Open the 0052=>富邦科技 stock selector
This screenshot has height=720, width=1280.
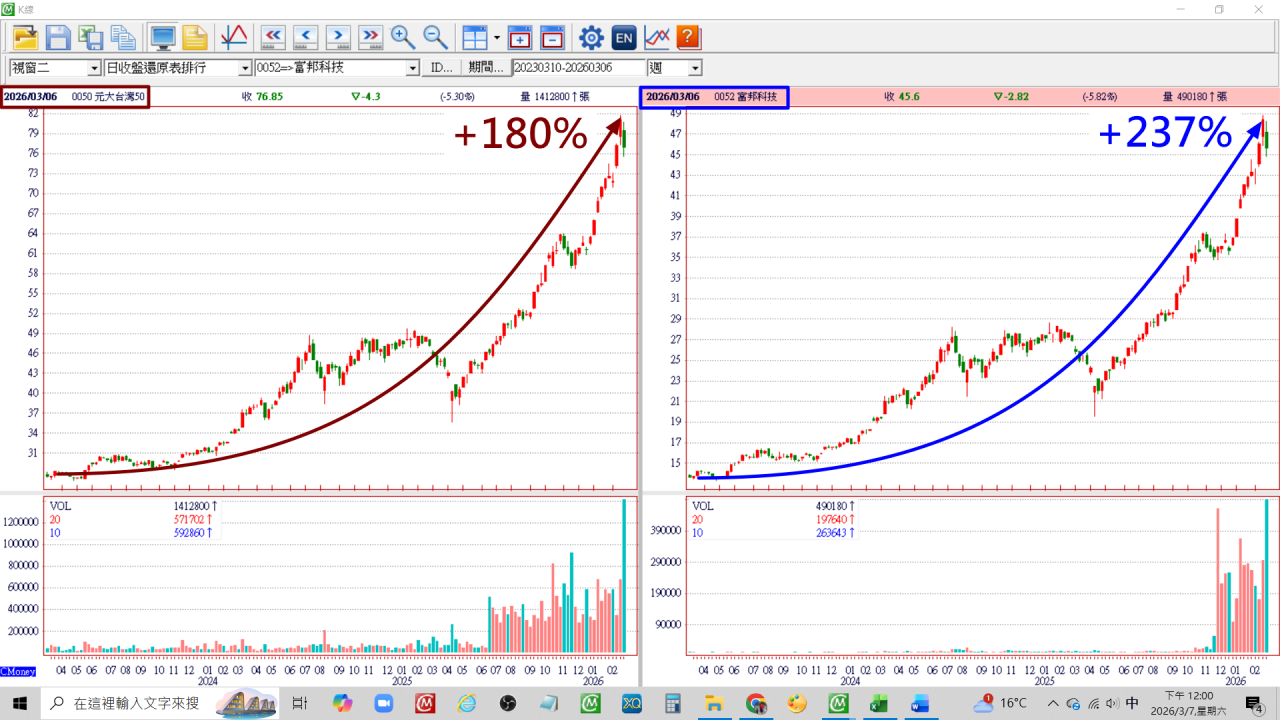(x=412, y=68)
